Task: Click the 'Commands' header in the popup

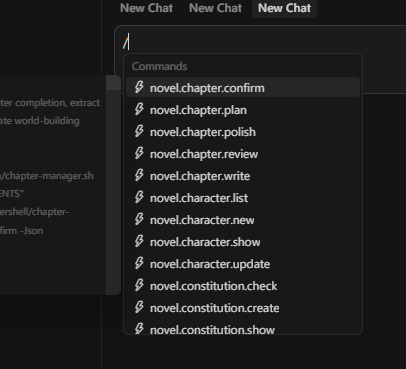Action: pos(159,66)
